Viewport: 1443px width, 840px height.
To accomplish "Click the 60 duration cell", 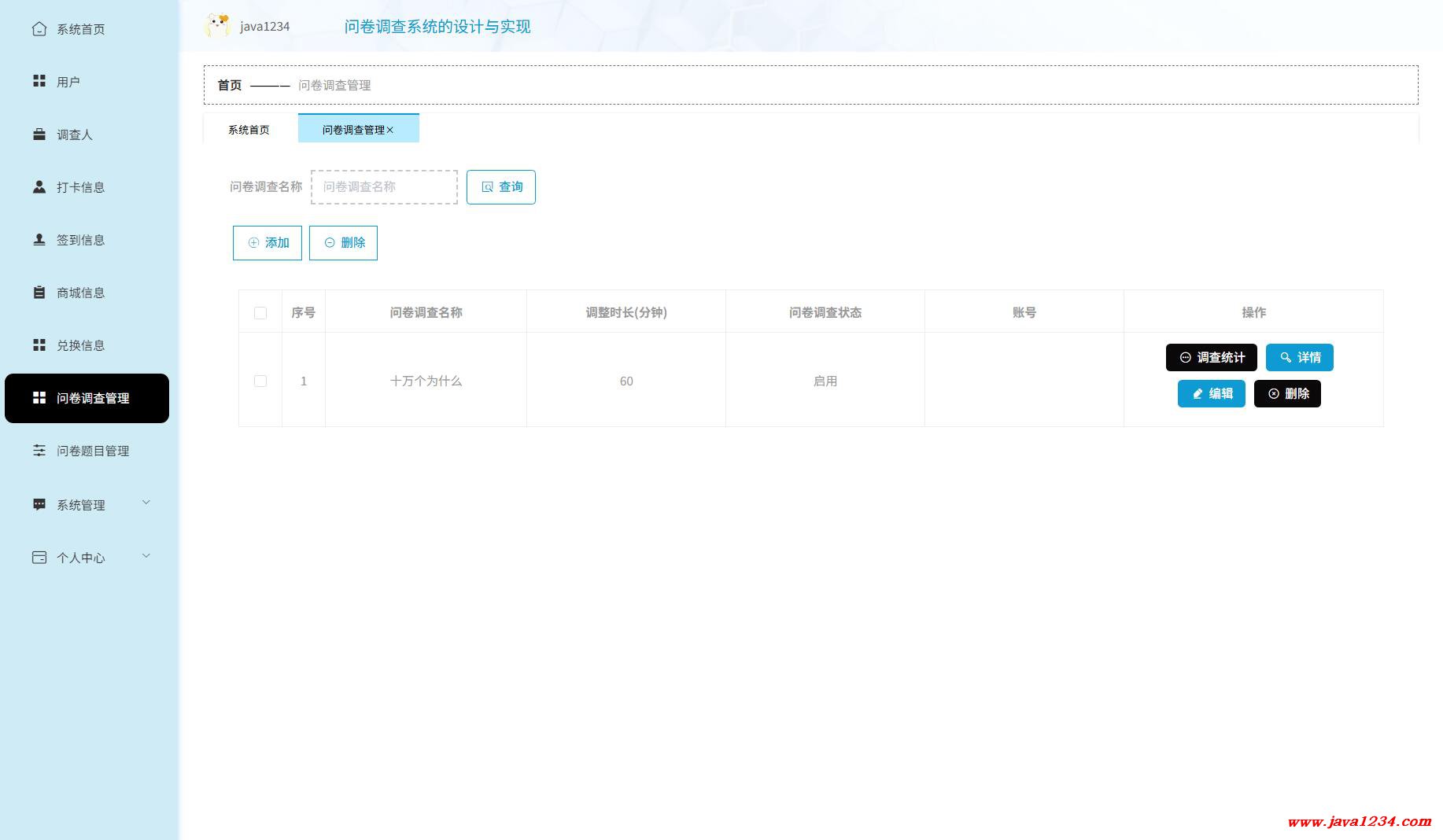I will click(x=626, y=381).
